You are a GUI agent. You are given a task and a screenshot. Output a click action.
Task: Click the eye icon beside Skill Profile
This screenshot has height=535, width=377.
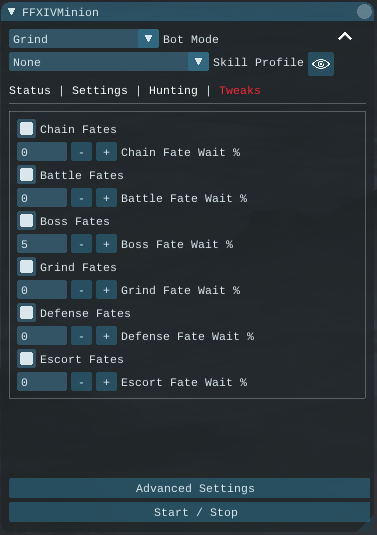[x=321, y=64]
